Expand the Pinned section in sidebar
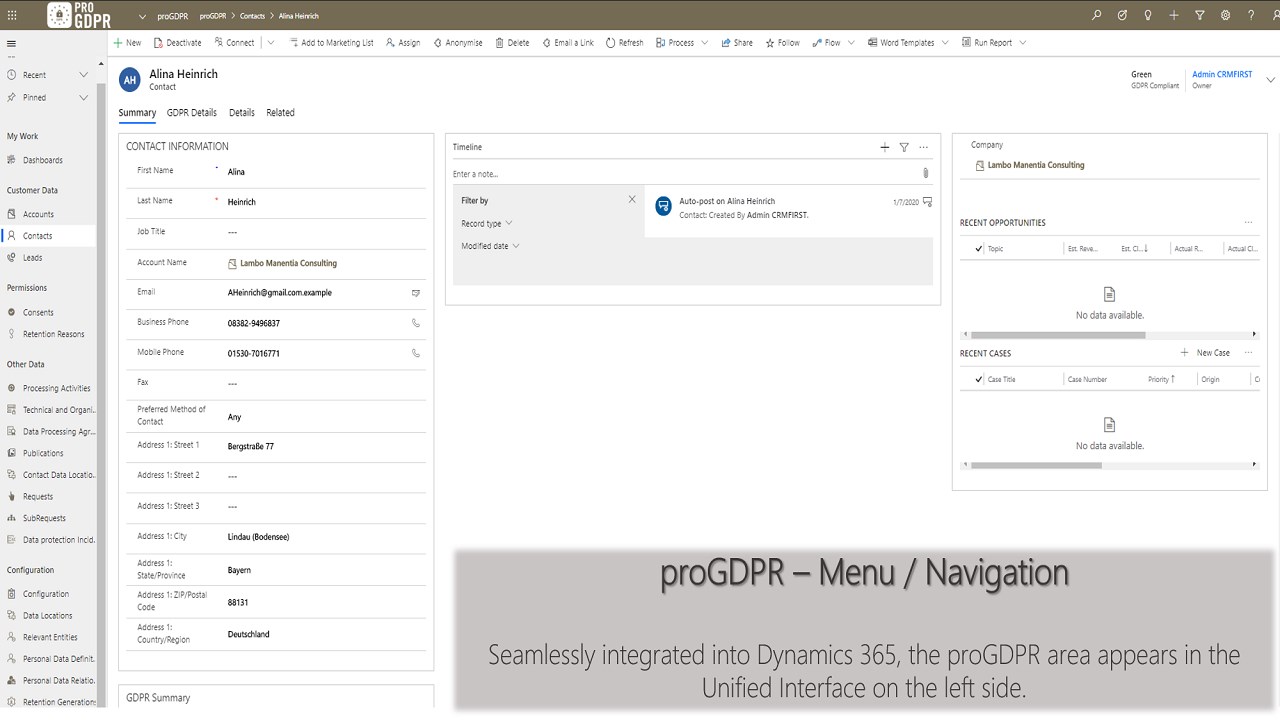 (84, 98)
